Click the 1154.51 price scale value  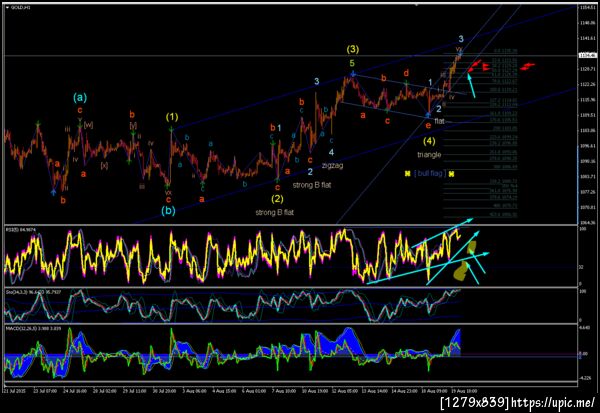click(x=588, y=7)
